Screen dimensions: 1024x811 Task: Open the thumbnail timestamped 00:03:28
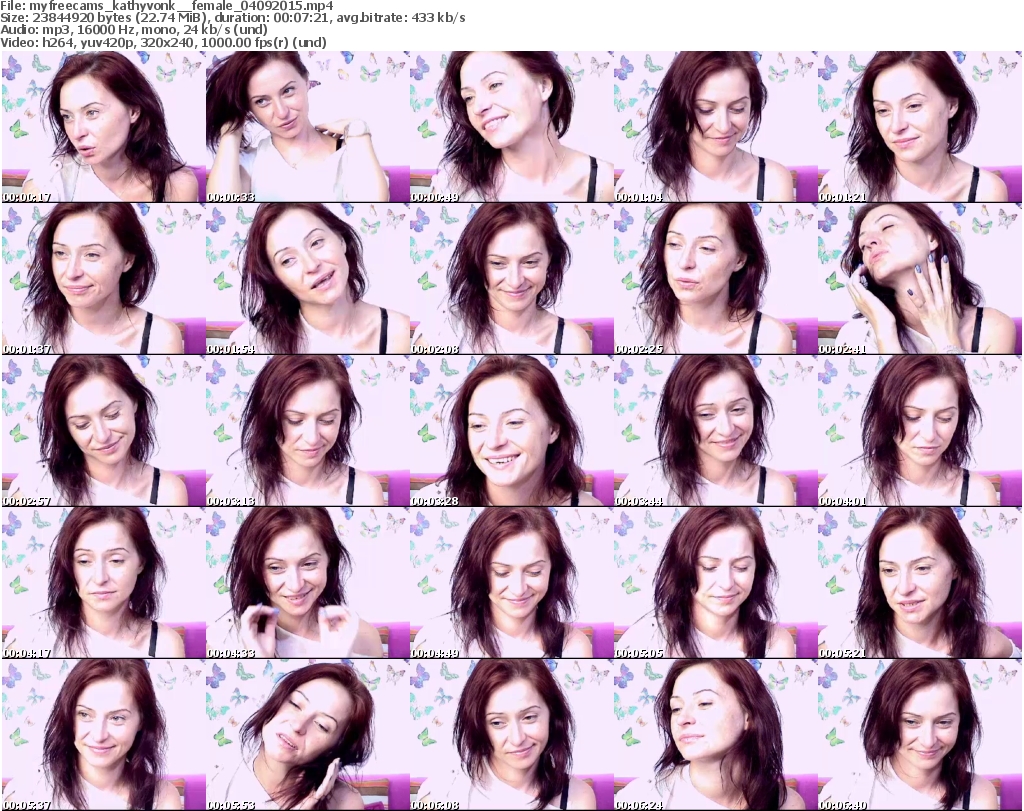click(x=511, y=431)
